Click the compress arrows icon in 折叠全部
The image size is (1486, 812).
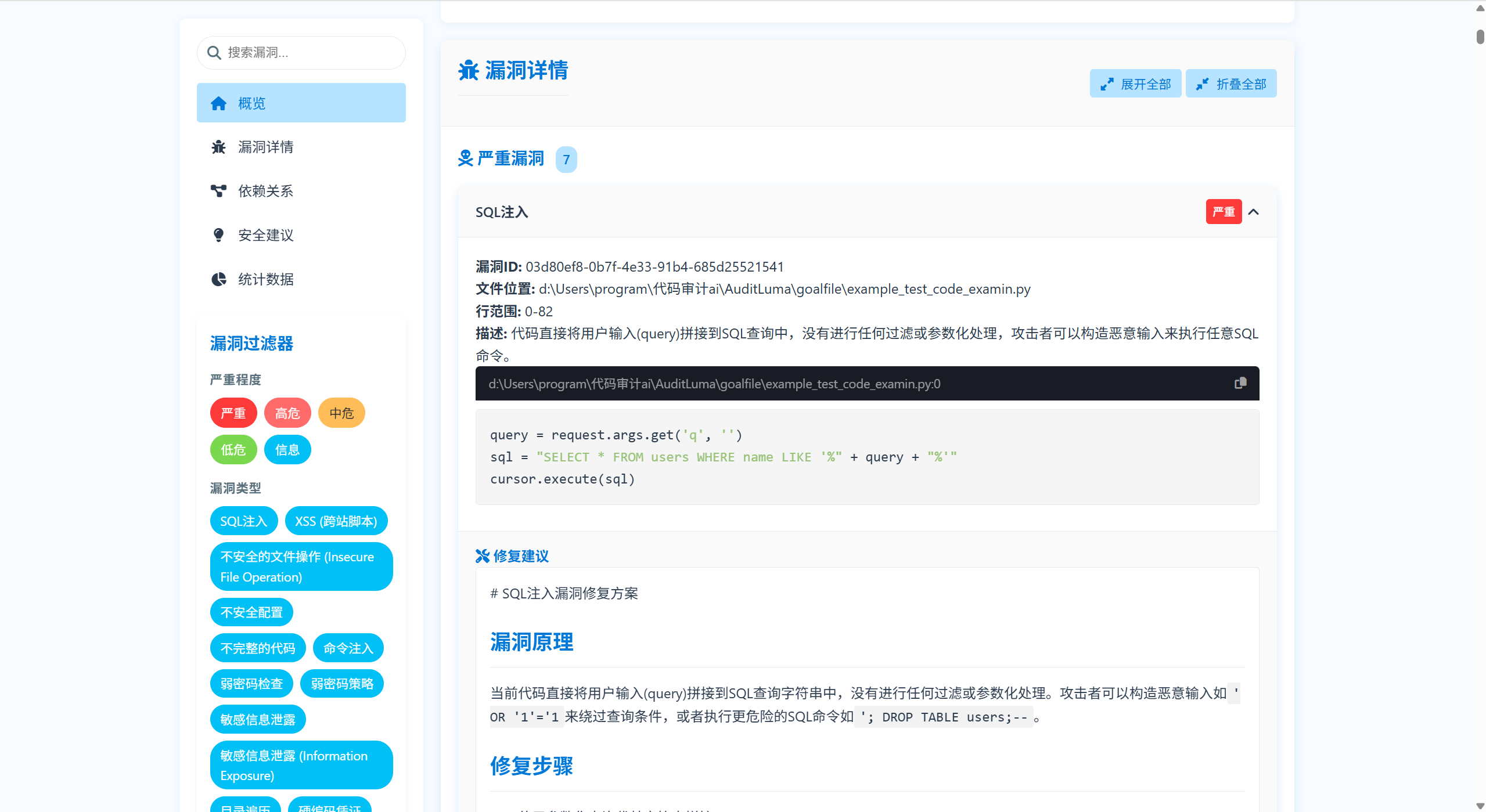pos(1202,84)
